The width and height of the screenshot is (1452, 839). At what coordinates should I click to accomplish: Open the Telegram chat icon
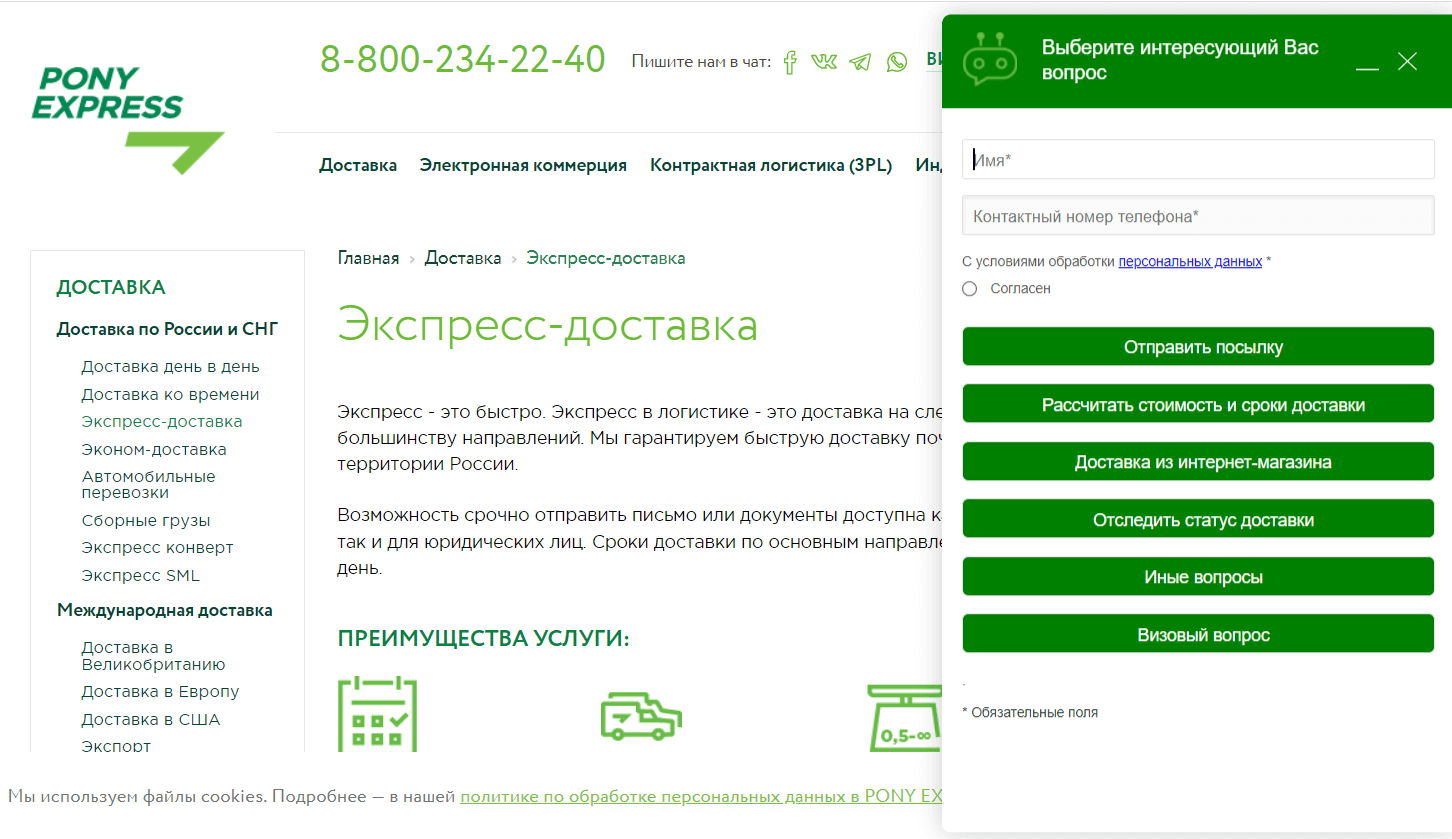point(860,62)
